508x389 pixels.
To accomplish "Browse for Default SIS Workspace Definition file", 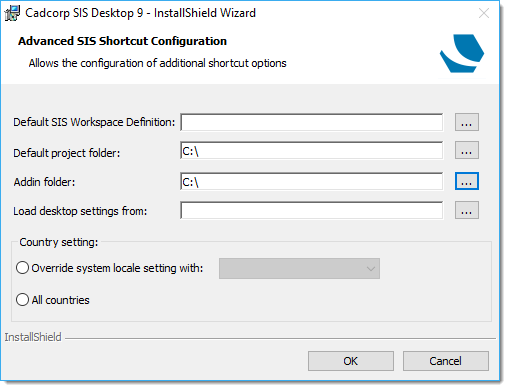I will click(x=467, y=122).
